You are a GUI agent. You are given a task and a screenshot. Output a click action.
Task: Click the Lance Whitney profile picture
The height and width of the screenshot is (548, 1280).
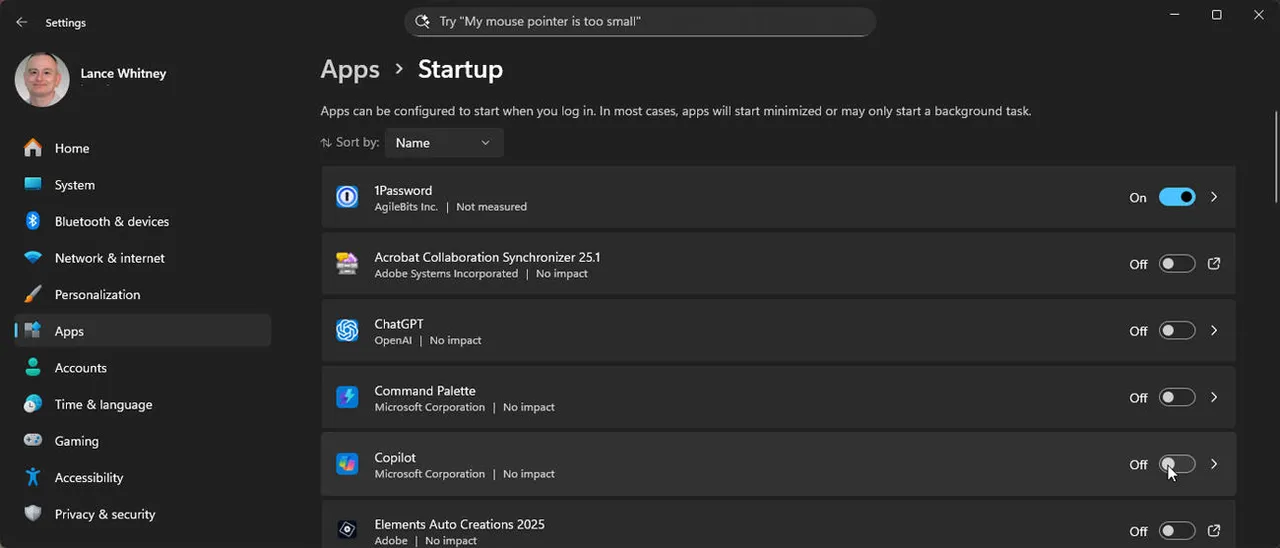[42, 80]
